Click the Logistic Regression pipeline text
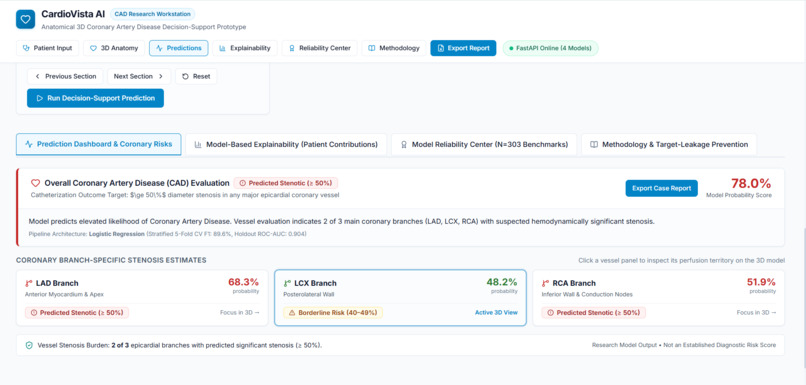Viewport: 806px width, 385px height. 117,234
